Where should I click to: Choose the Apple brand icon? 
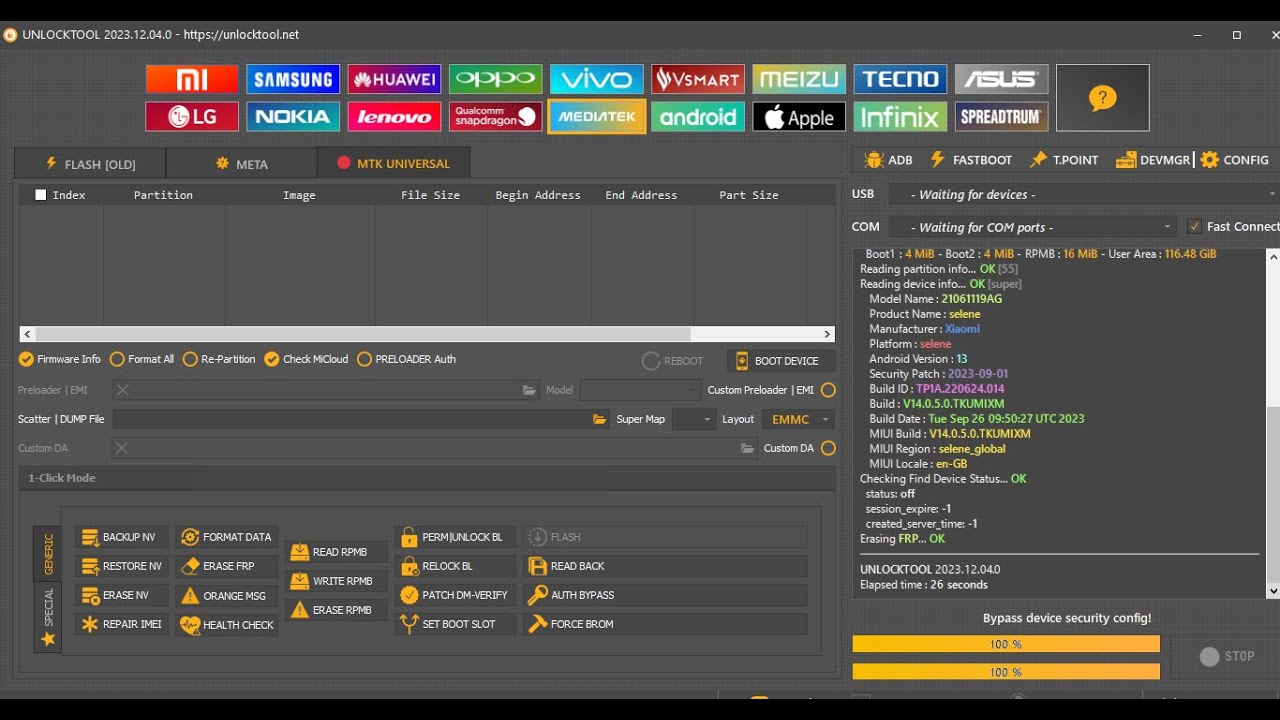coord(799,117)
